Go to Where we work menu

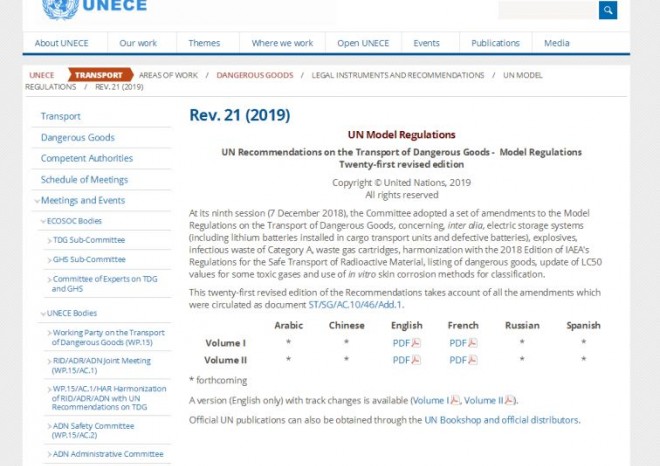(x=282, y=43)
